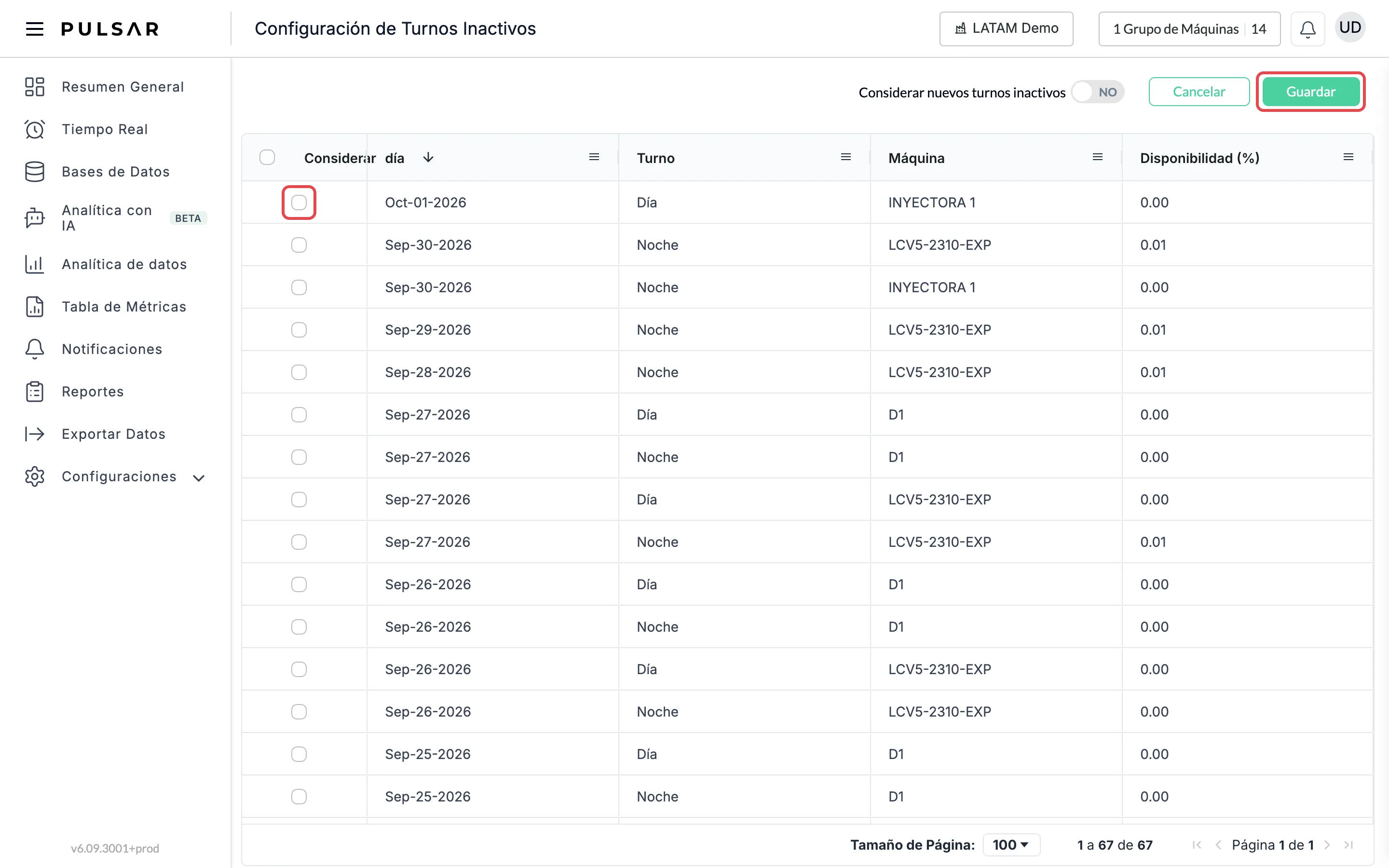Open the 1 Grupo de Máquinas selector
1389x868 pixels.
[1189, 29]
